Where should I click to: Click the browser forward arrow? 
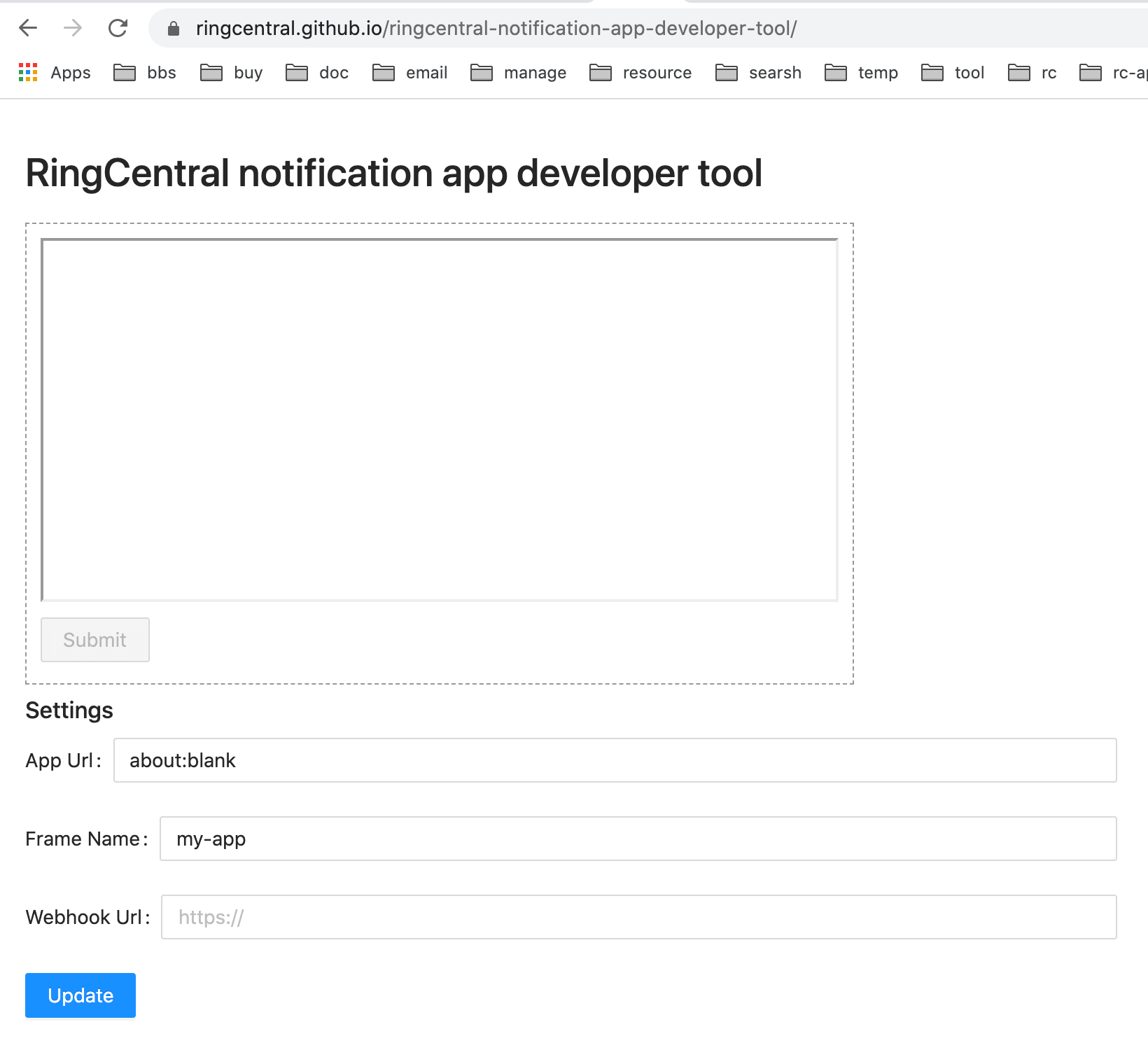coord(73,28)
